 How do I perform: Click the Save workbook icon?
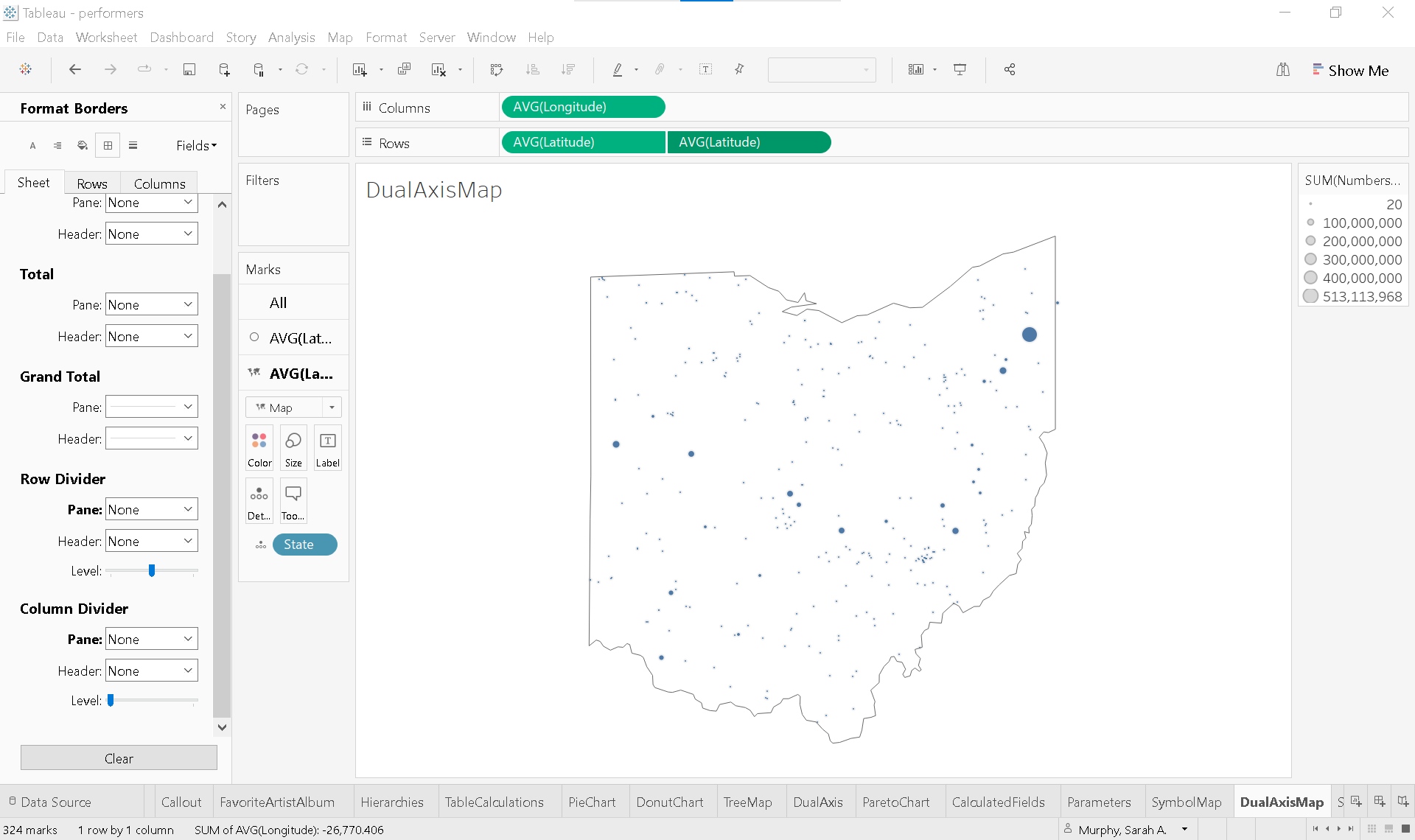coord(189,69)
